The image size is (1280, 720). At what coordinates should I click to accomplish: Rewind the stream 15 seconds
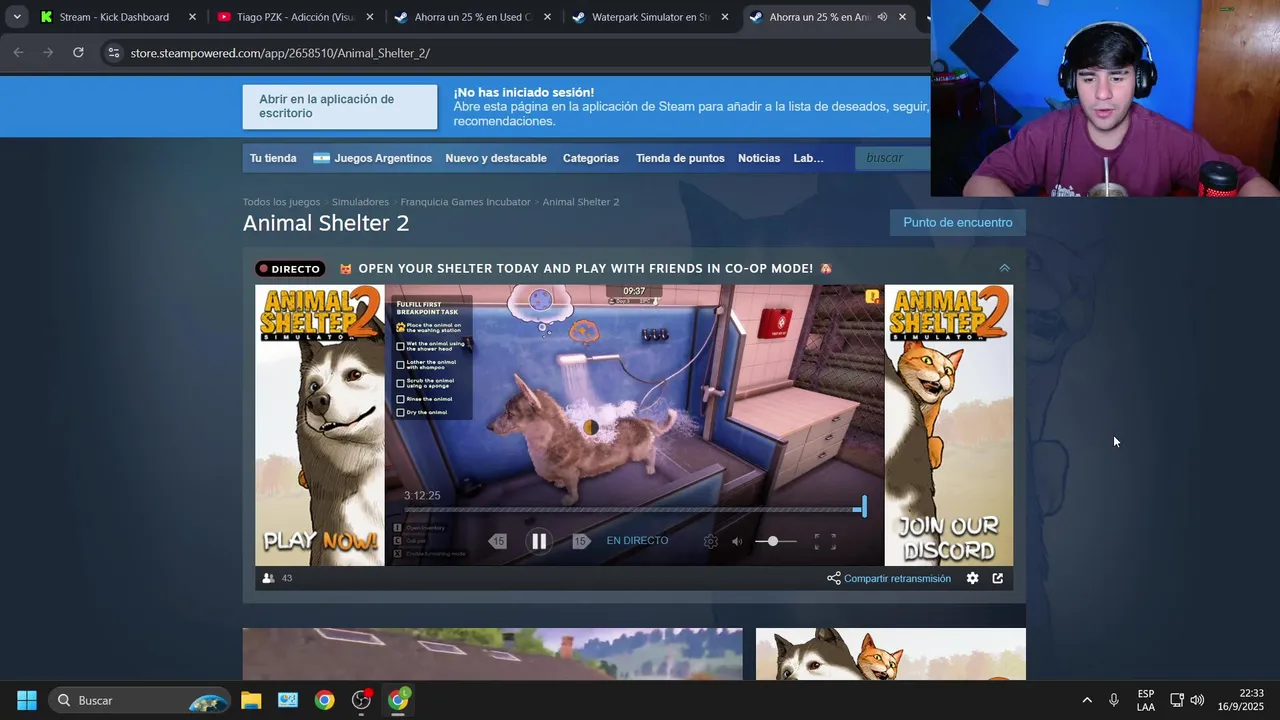(498, 541)
